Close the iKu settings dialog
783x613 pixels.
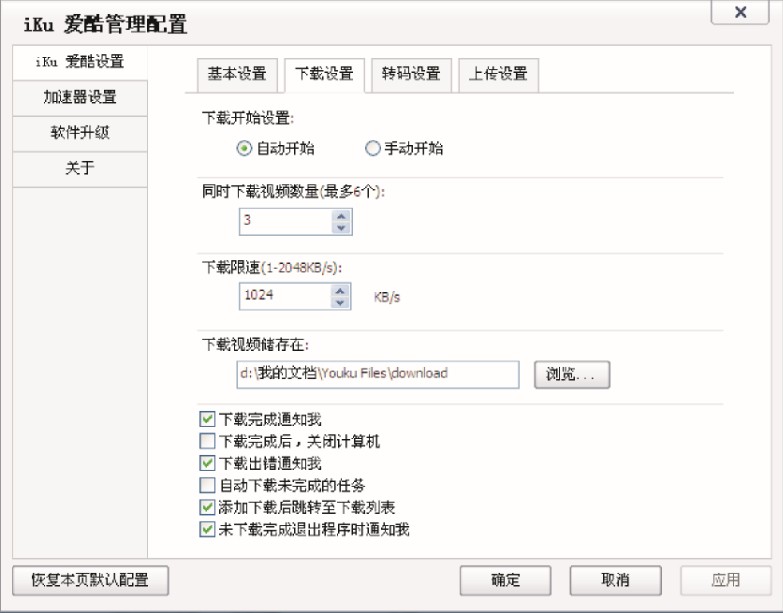(x=740, y=12)
